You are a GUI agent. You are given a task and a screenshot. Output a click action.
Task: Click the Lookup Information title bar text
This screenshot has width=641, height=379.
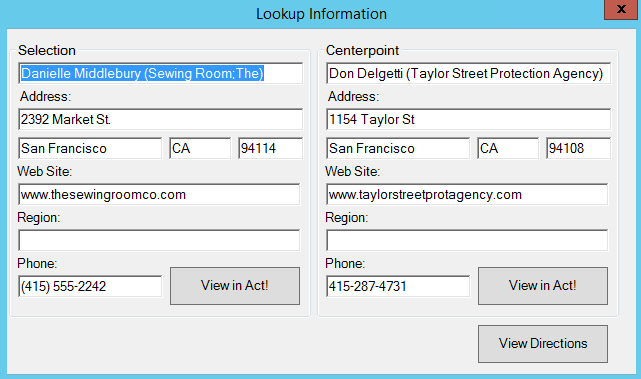pyautogui.click(x=321, y=14)
